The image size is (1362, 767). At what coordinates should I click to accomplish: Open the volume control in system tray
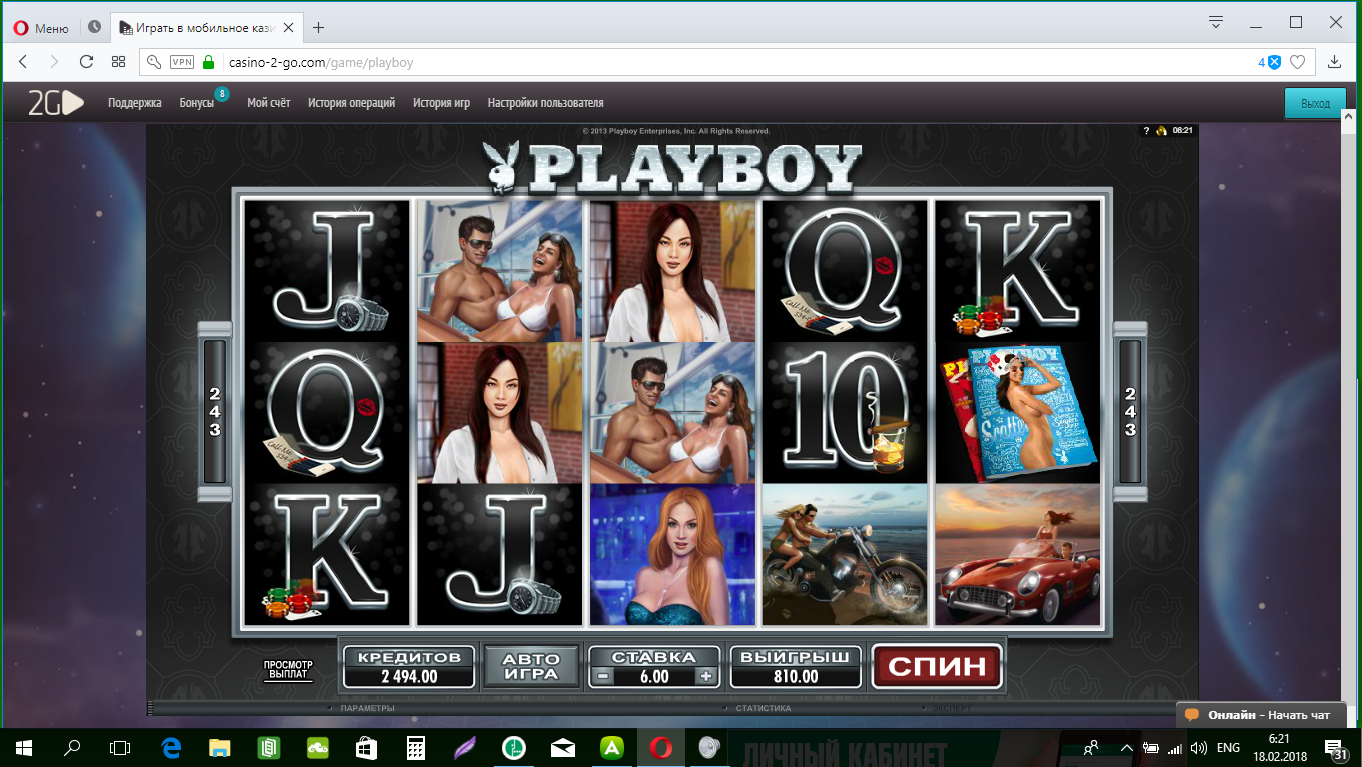(x=1198, y=748)
